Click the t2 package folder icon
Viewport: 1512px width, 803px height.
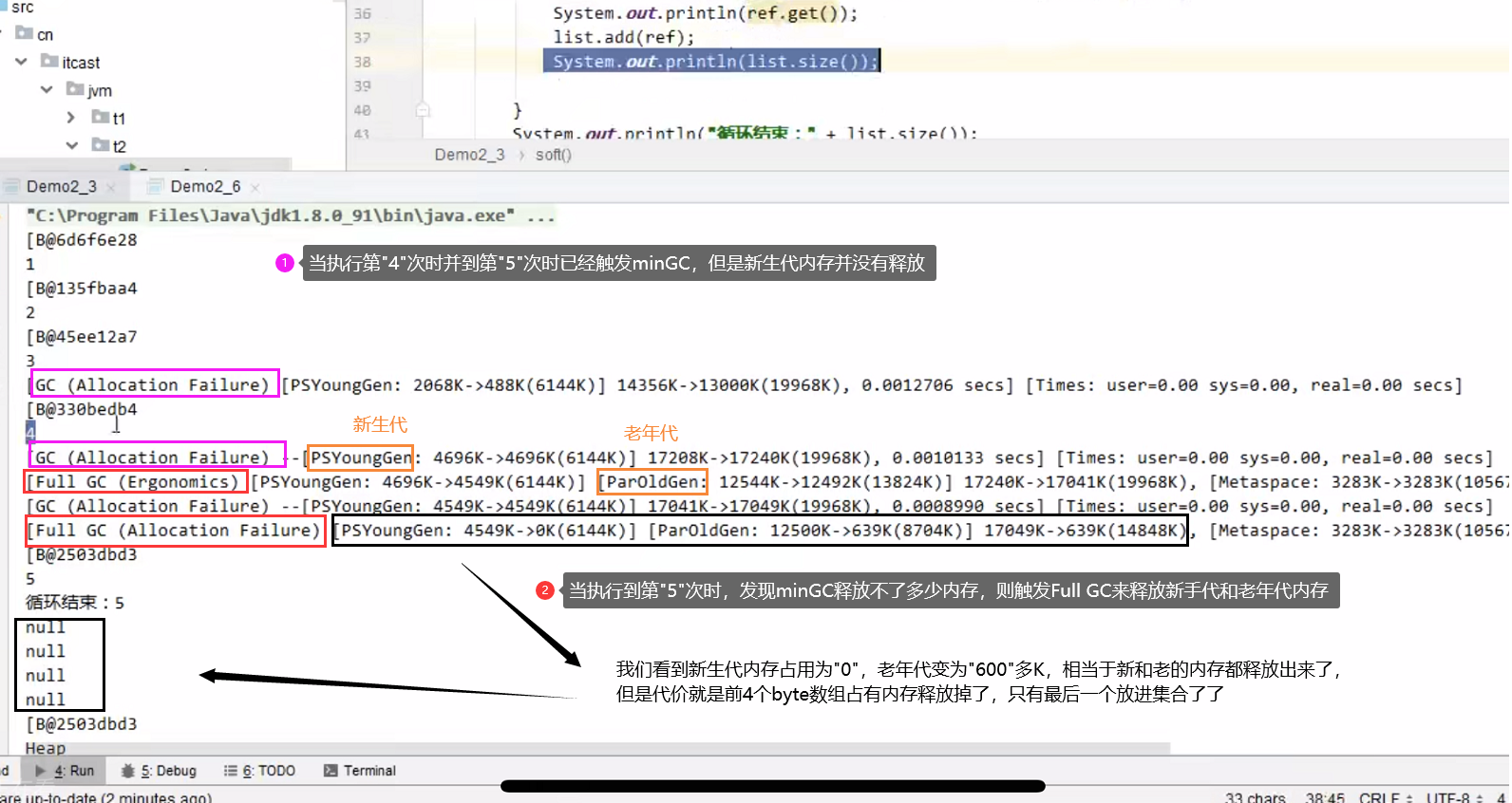tap(101, 145)
